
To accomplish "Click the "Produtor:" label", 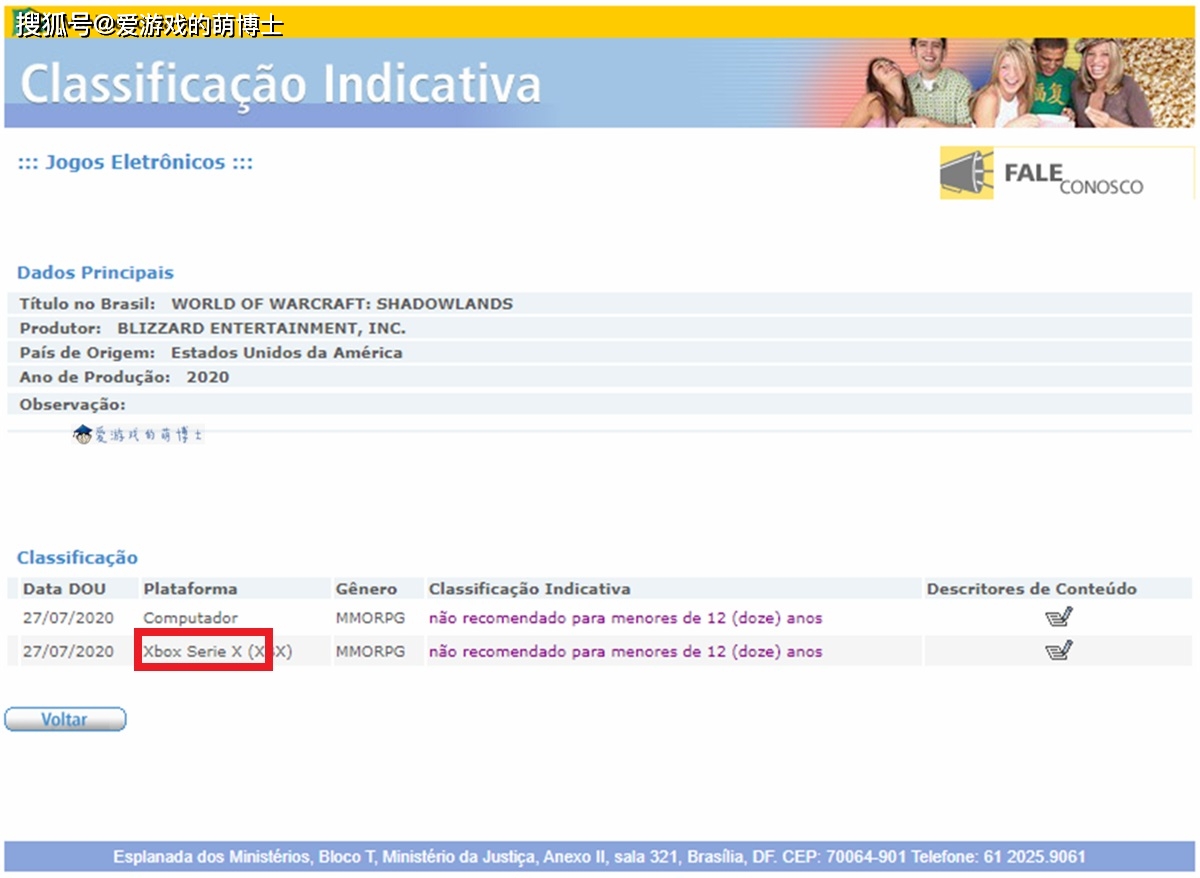I will 61,328.
